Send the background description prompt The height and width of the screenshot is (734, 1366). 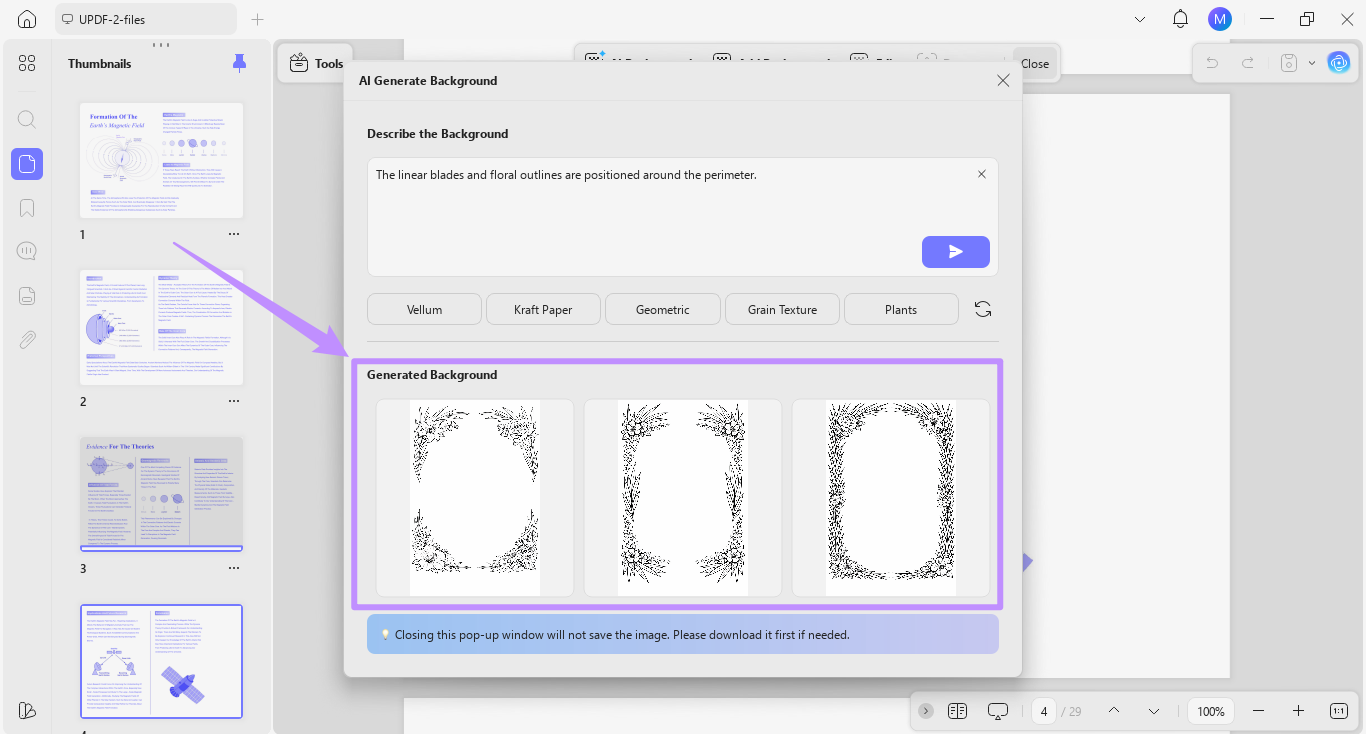coord(955,252)
